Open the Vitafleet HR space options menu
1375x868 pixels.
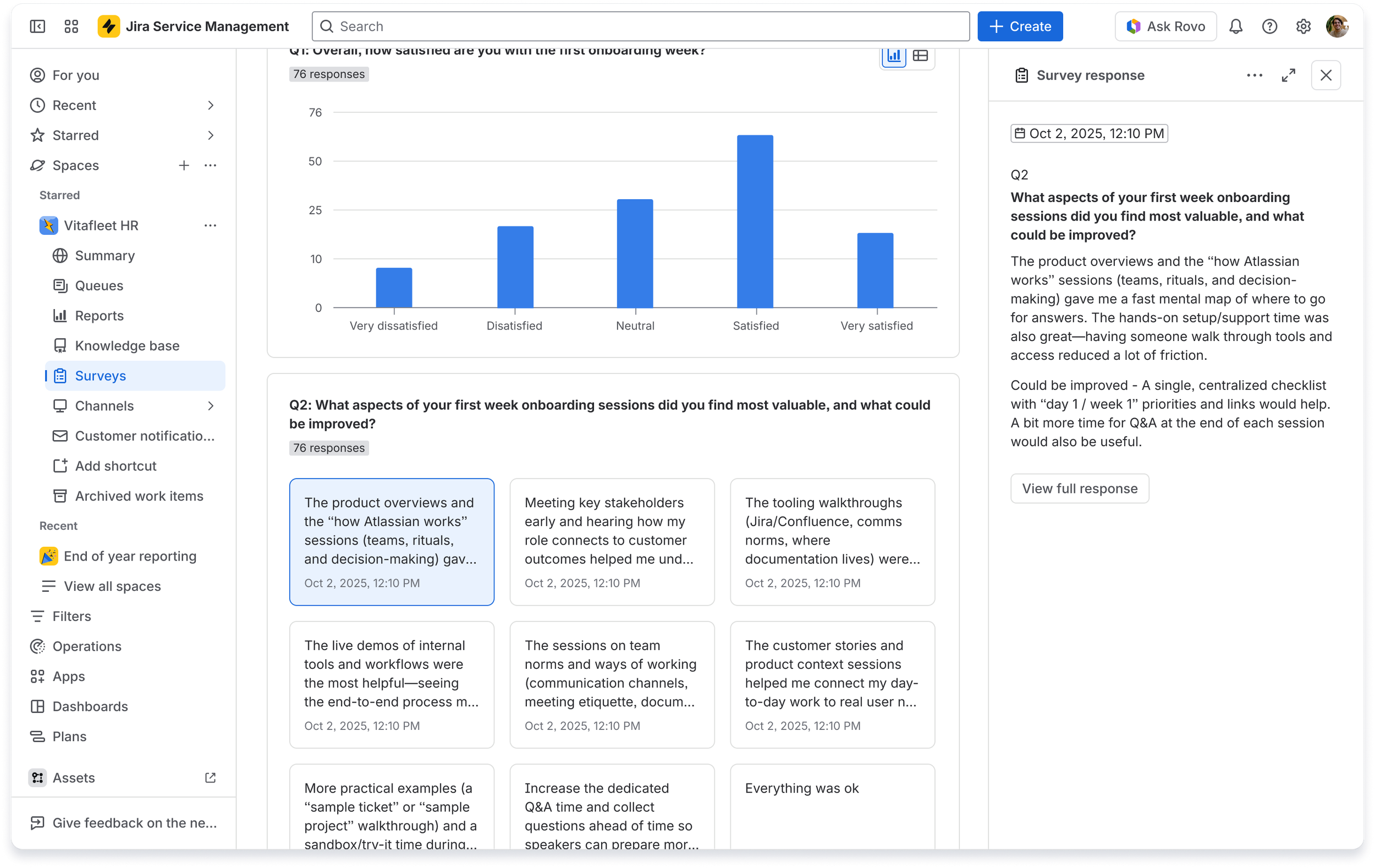210,226
